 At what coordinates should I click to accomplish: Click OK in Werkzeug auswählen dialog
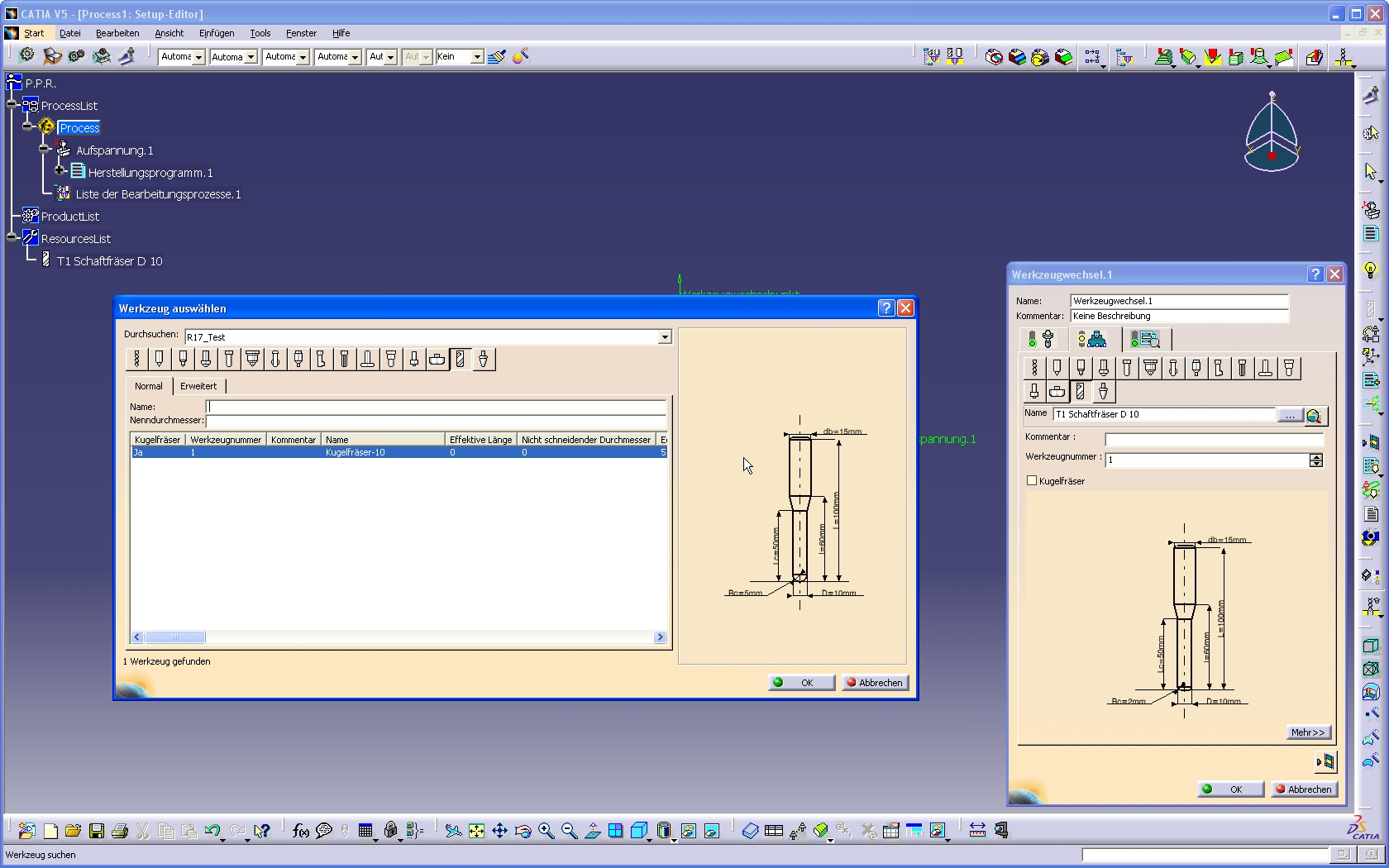coord(801,683)
